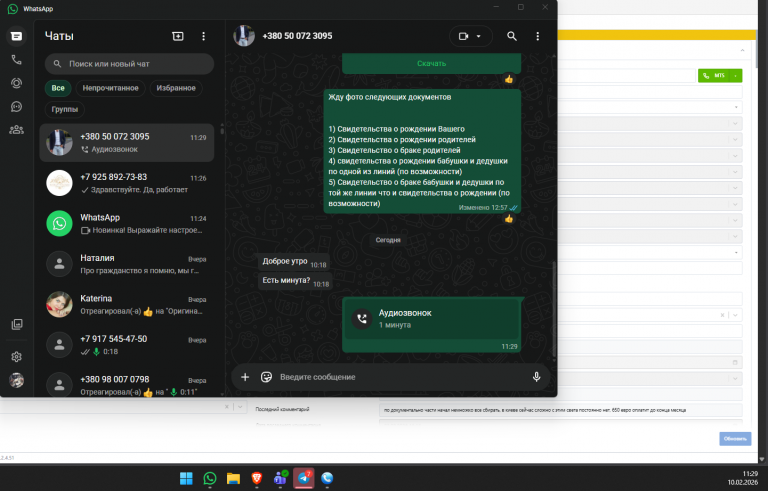Start a video call with the camera icon
The height and width of the screenshot is (491, 768).
click(463, 36)
